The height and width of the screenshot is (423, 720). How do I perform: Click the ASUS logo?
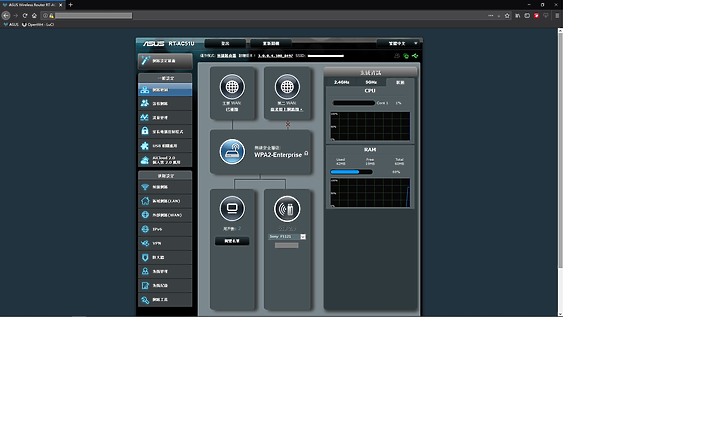click(153, 44)
